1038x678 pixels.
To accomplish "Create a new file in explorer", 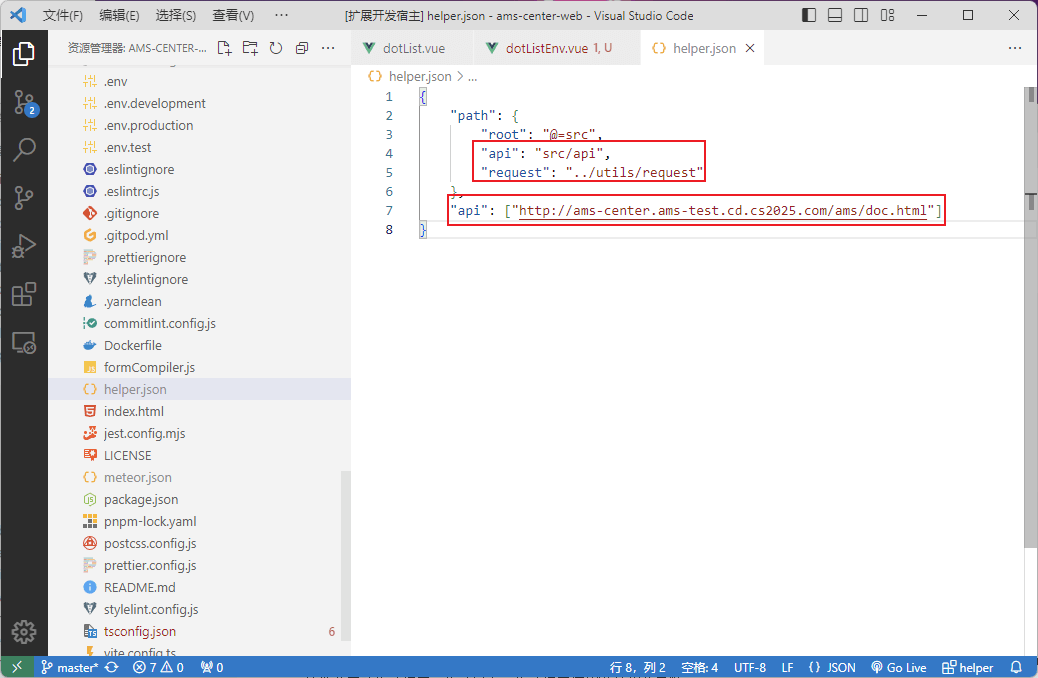I will pyautogui.click(x=225, y=48).
